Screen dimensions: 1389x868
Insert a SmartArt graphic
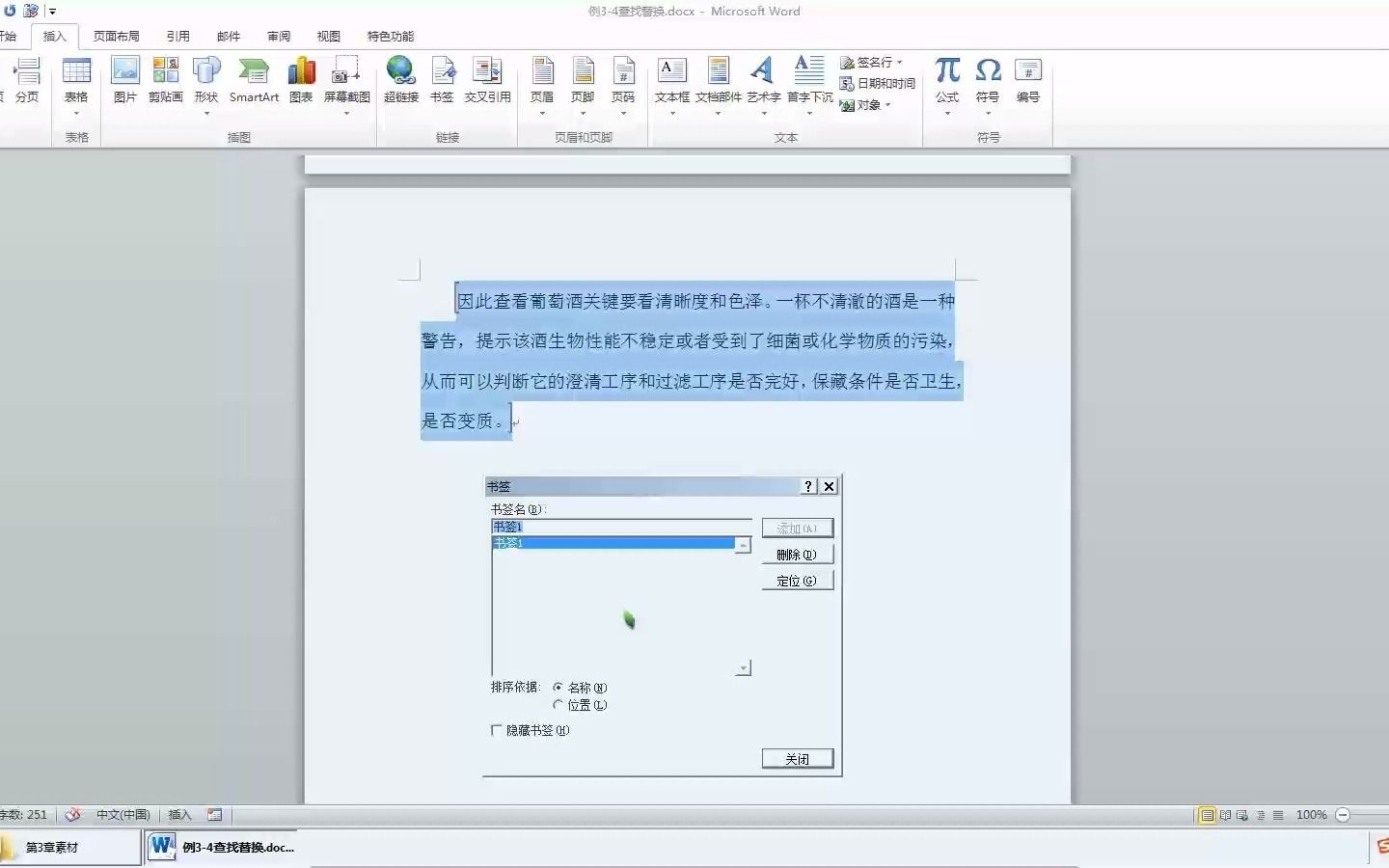click(254, 80)
